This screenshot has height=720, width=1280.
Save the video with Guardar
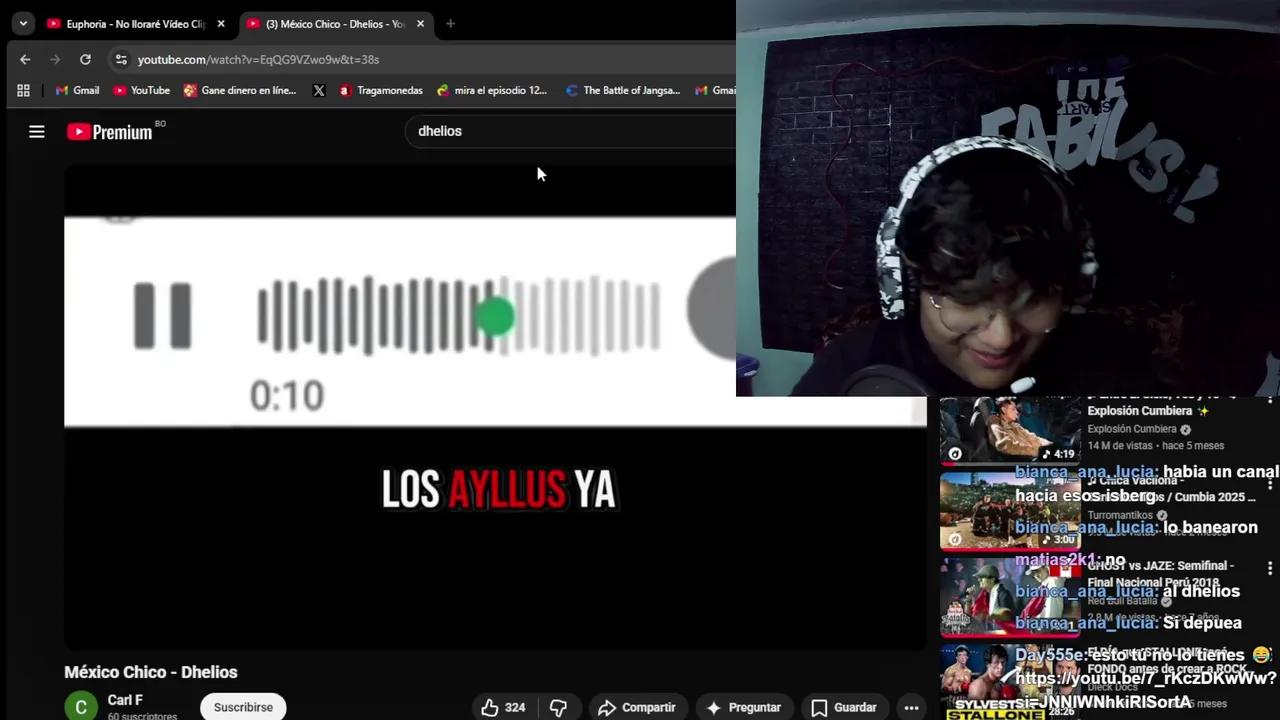844,707
